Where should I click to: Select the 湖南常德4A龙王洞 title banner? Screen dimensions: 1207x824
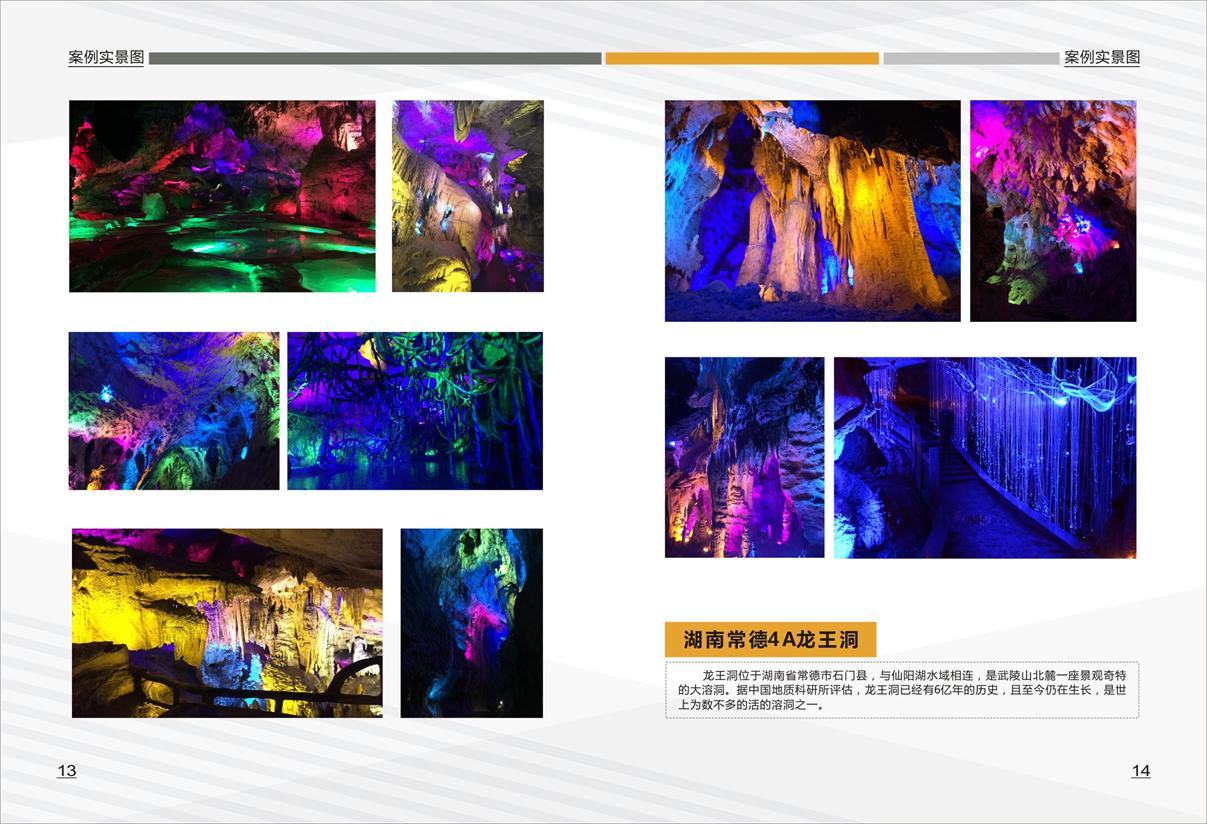click(771, 639)
